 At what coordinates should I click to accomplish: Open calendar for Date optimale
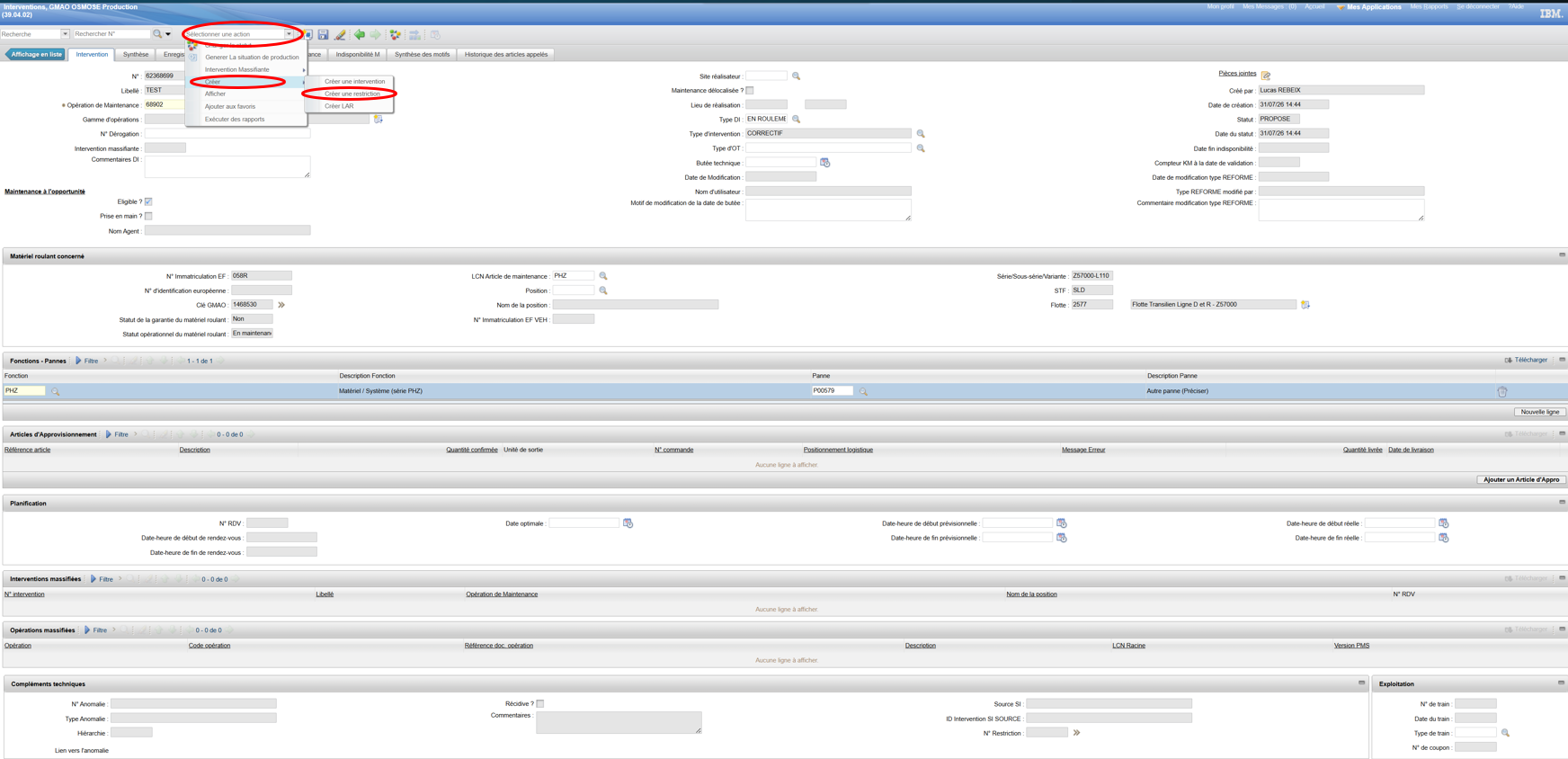(x=628, y=523)
